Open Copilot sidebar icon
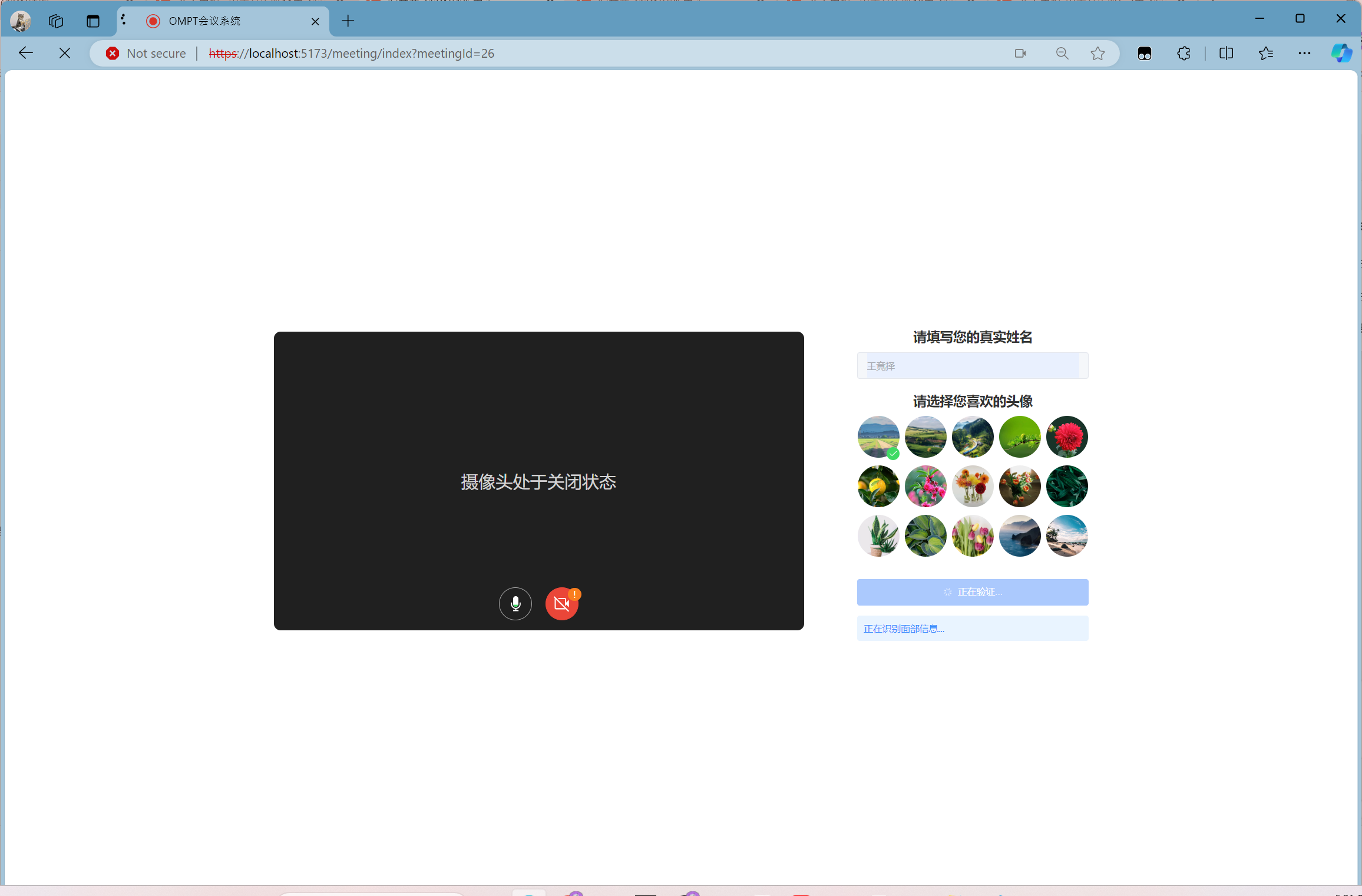 tap(1341, 54)
